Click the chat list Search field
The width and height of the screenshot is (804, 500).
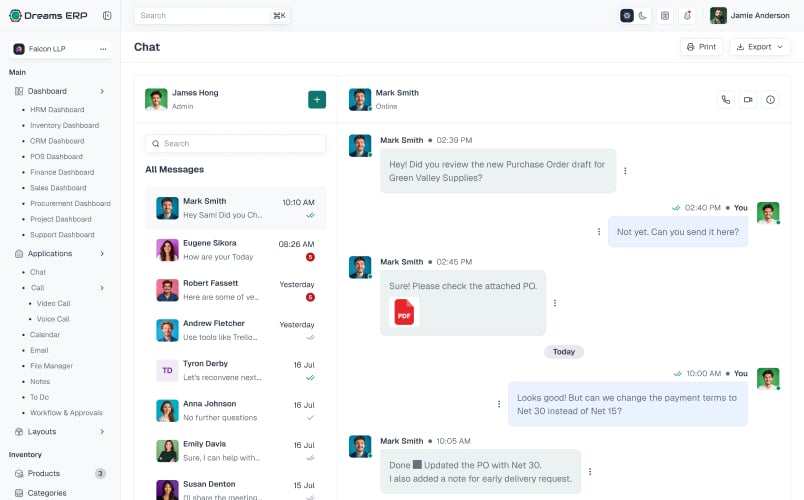(235, 144)
